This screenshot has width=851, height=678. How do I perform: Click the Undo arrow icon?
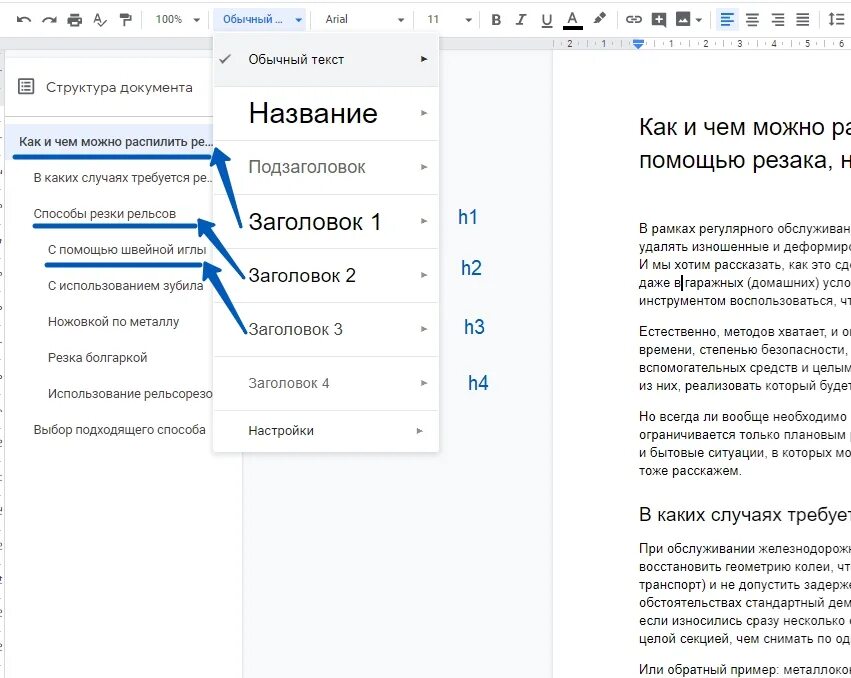(23, 20)
